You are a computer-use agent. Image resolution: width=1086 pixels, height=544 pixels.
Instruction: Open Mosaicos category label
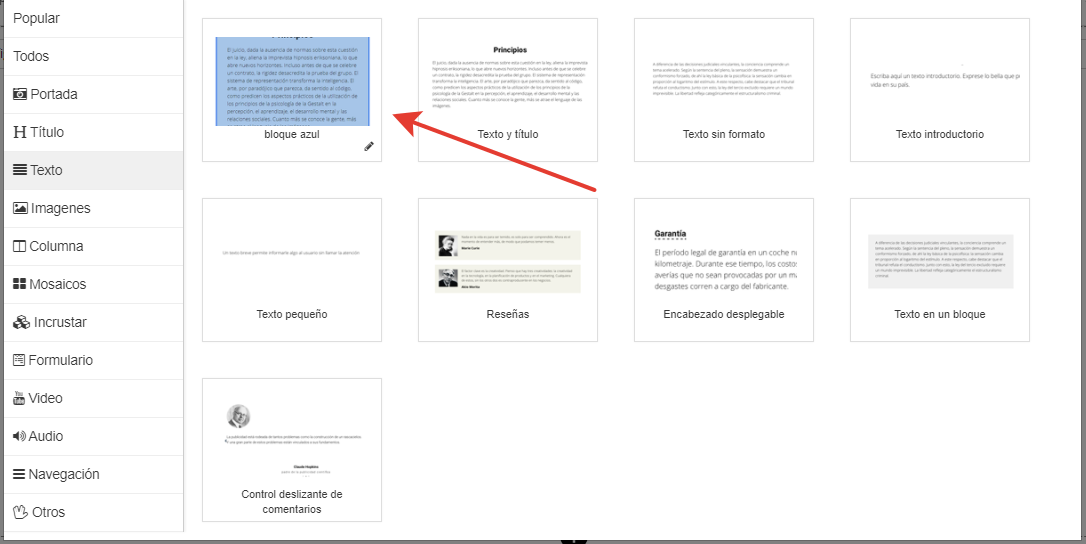(x=58, y=285)
